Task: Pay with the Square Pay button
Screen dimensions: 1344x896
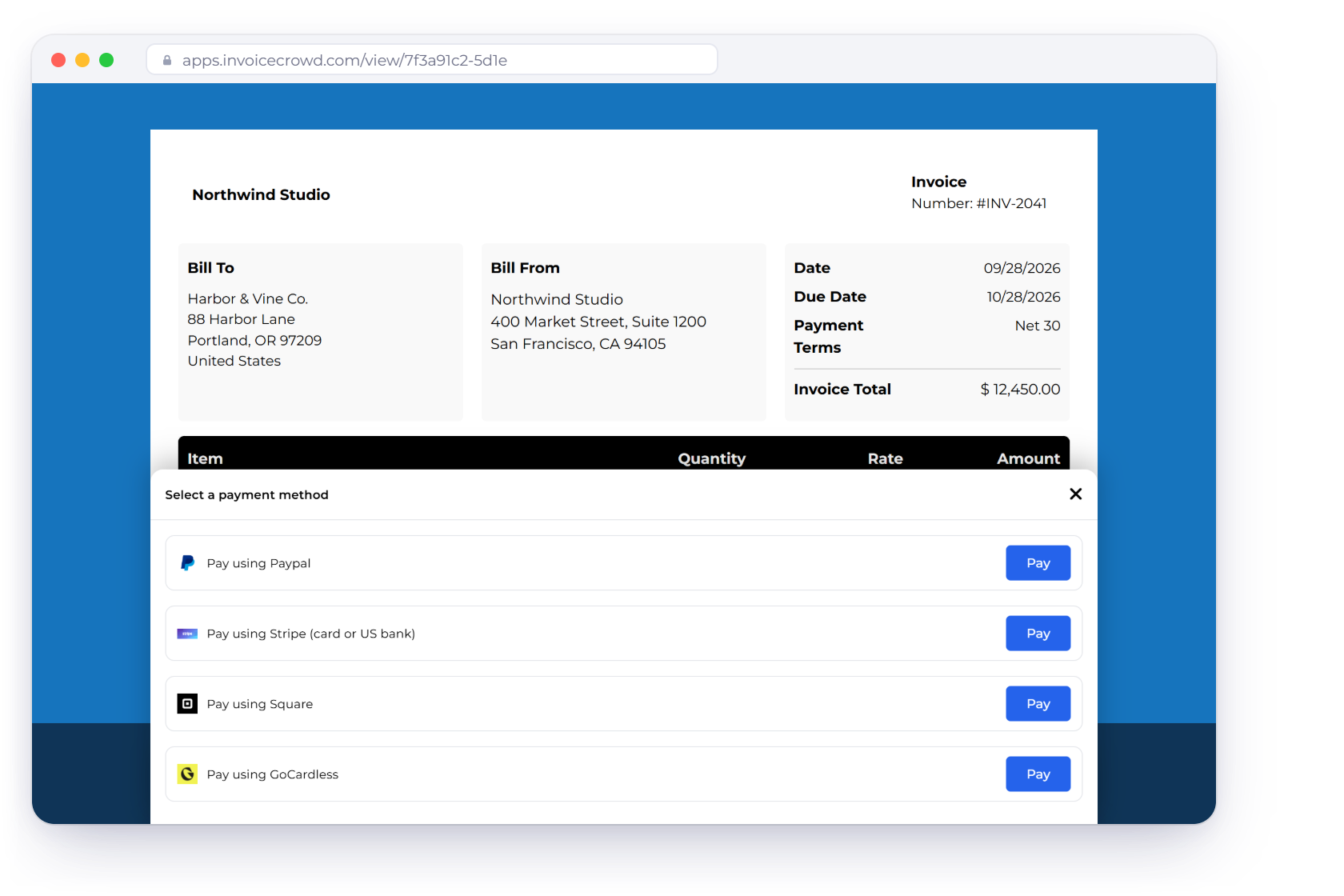Action: tap(1038, 704)
